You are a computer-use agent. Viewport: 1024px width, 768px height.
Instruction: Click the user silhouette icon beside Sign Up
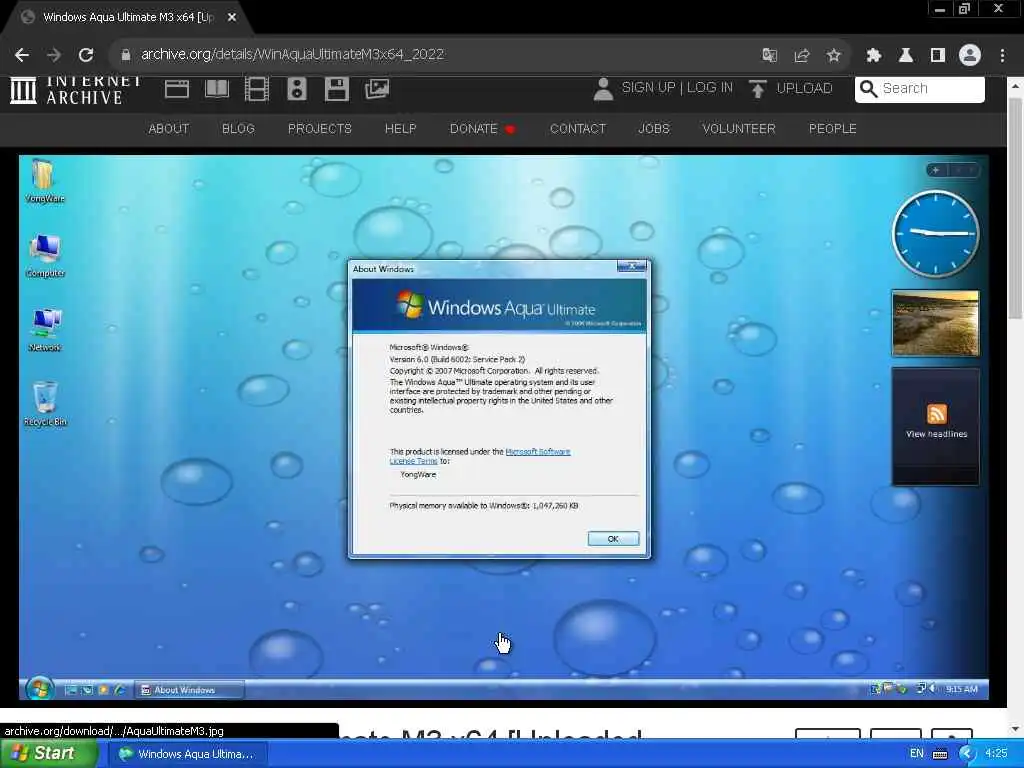603,89
